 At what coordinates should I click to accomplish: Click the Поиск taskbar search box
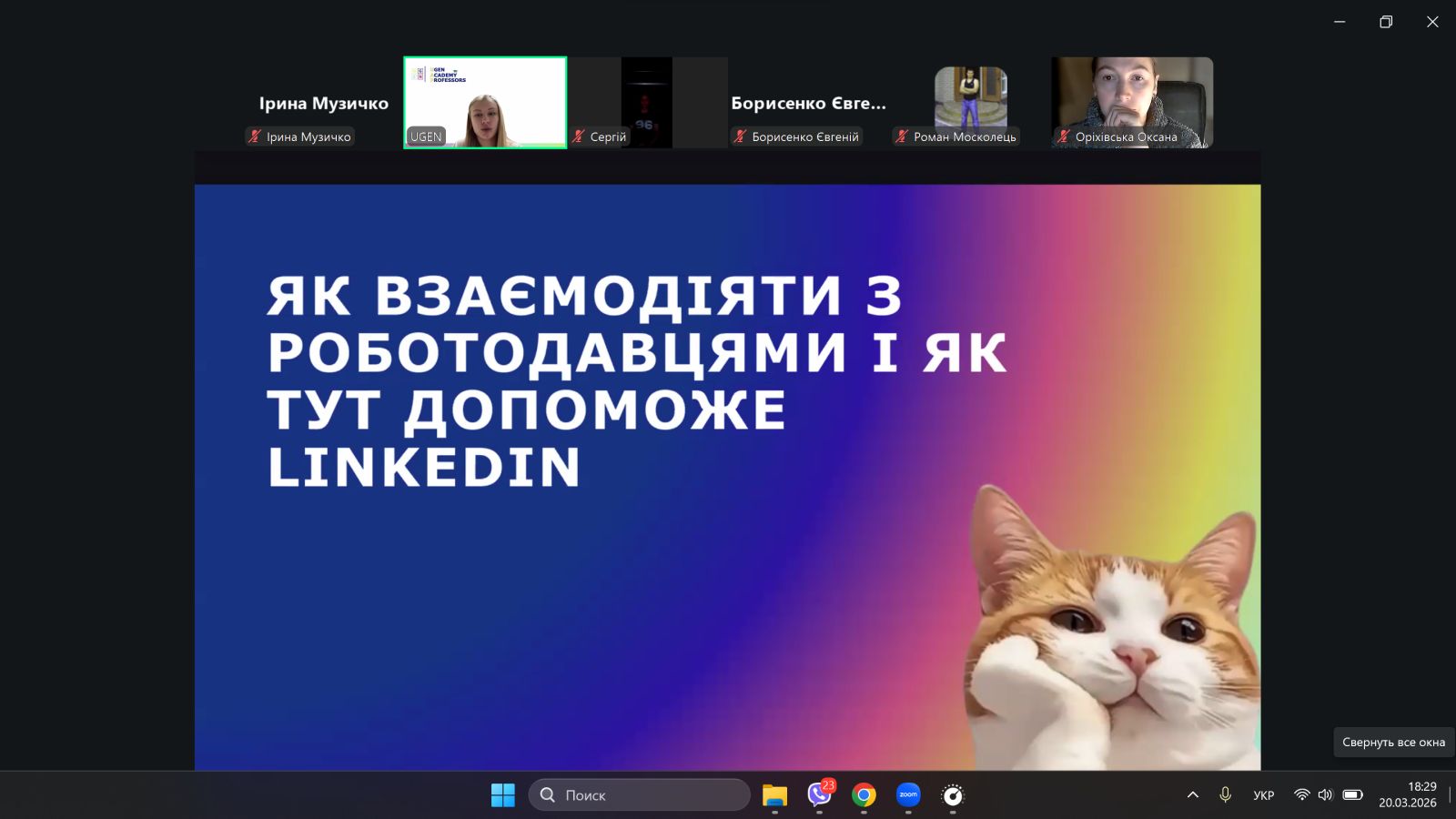(x=639, y=795)
